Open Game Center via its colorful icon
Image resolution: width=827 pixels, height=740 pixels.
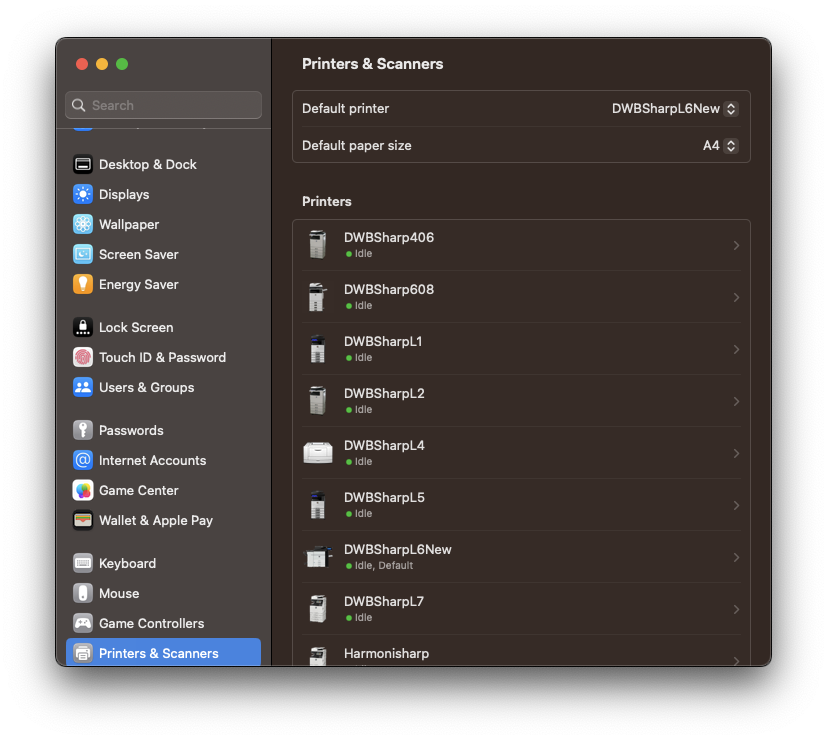(x=83, y=490)
